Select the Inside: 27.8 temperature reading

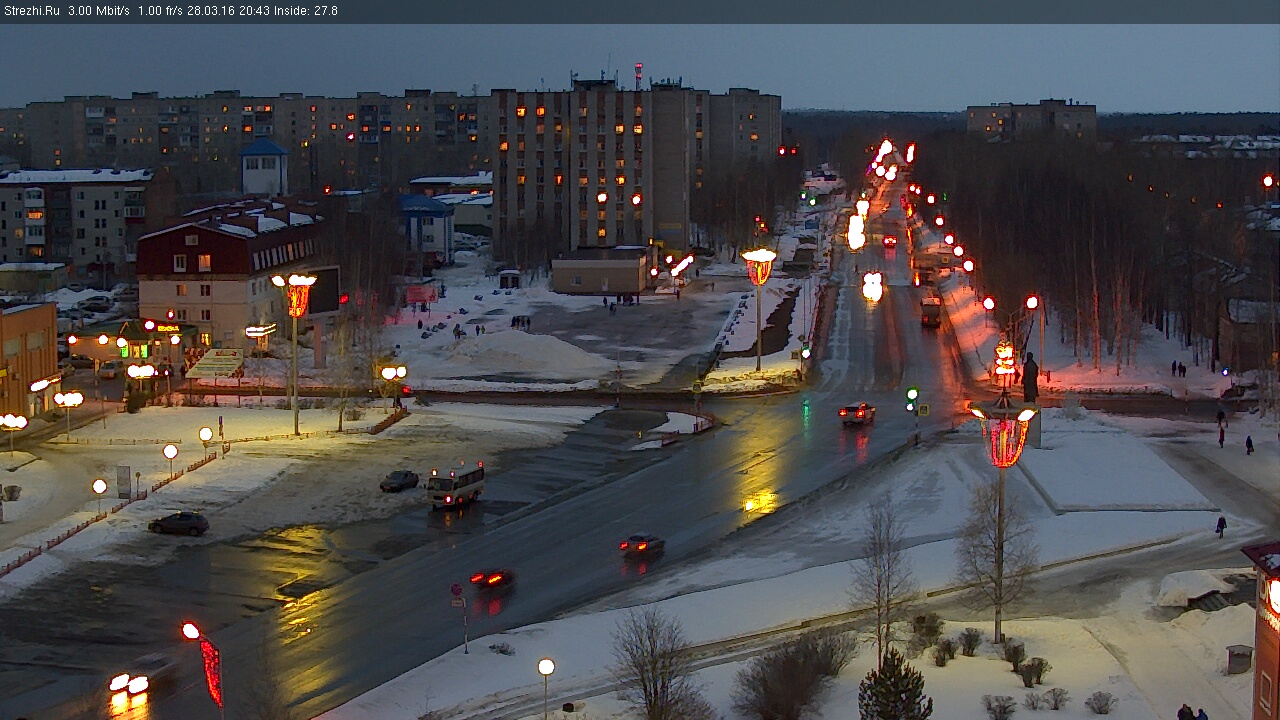(307, 11)
